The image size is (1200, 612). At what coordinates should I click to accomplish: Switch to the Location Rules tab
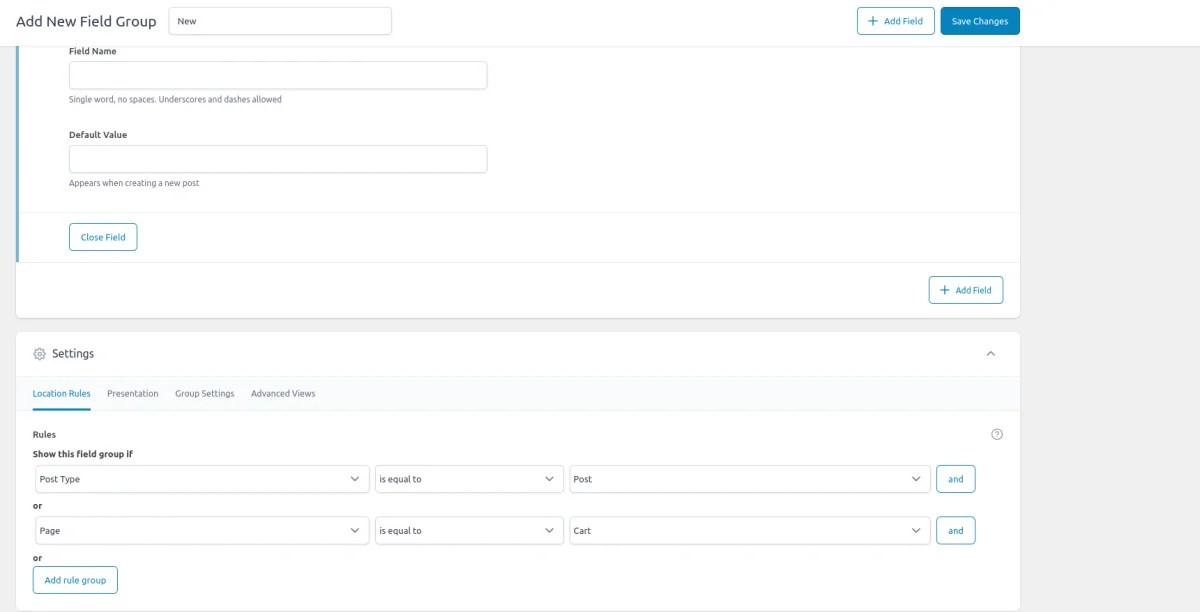pos(62,394)
